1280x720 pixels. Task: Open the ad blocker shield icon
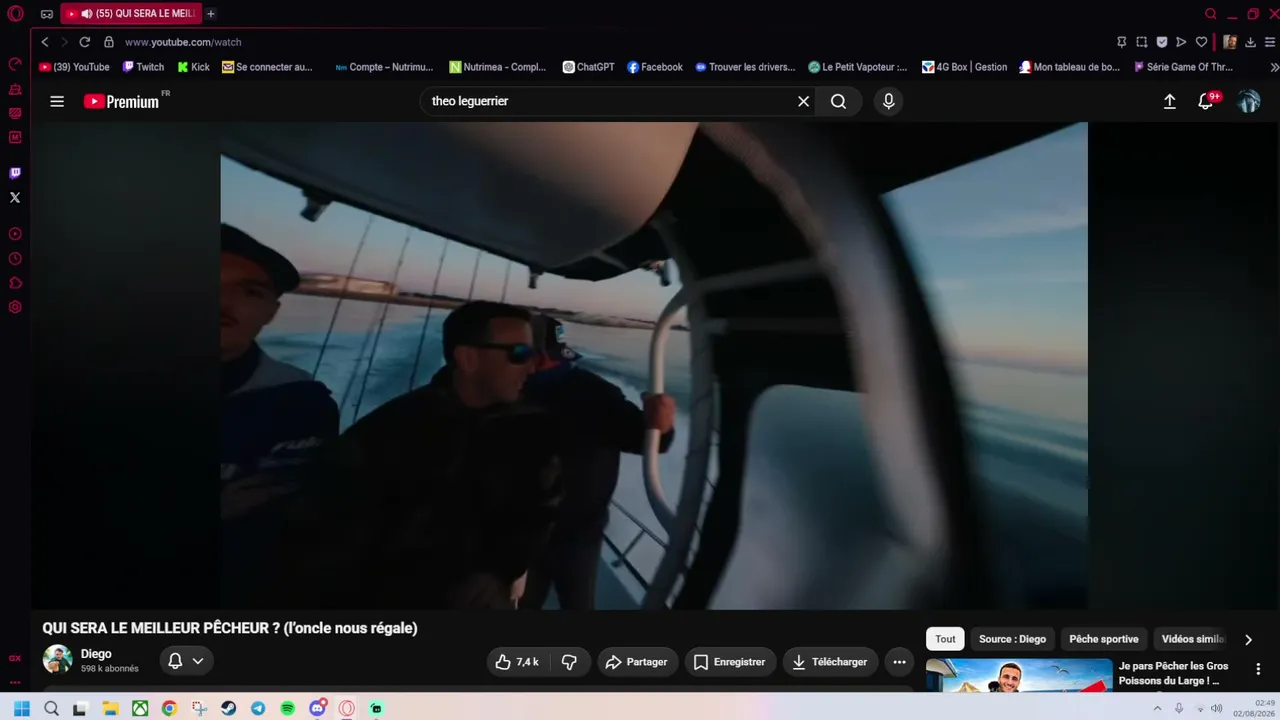coord(1161,42)
